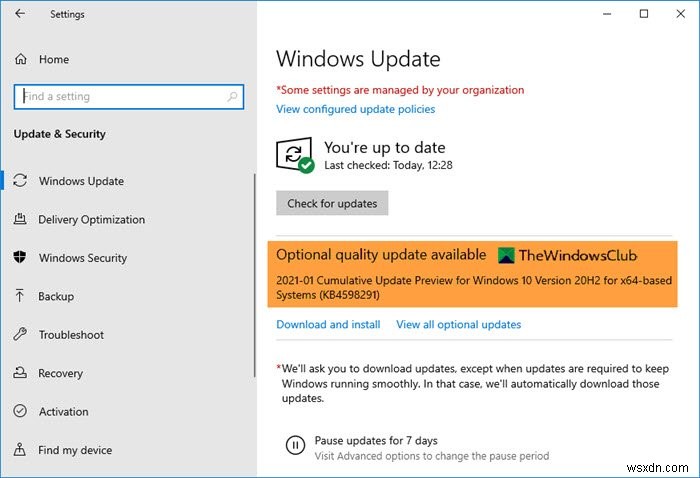Viewport: 700px width, 478px height.
Task: Open View all optional updates link
Action: 458,324
